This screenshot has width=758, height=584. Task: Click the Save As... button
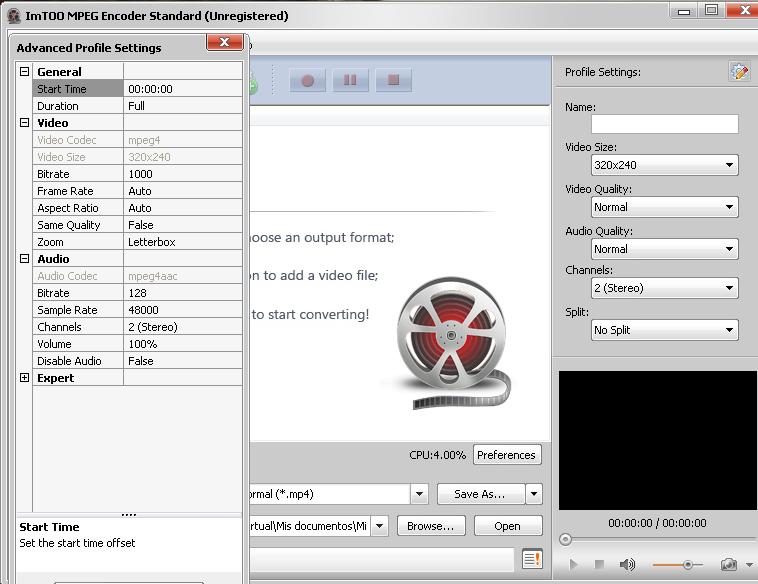coord(481,494)
